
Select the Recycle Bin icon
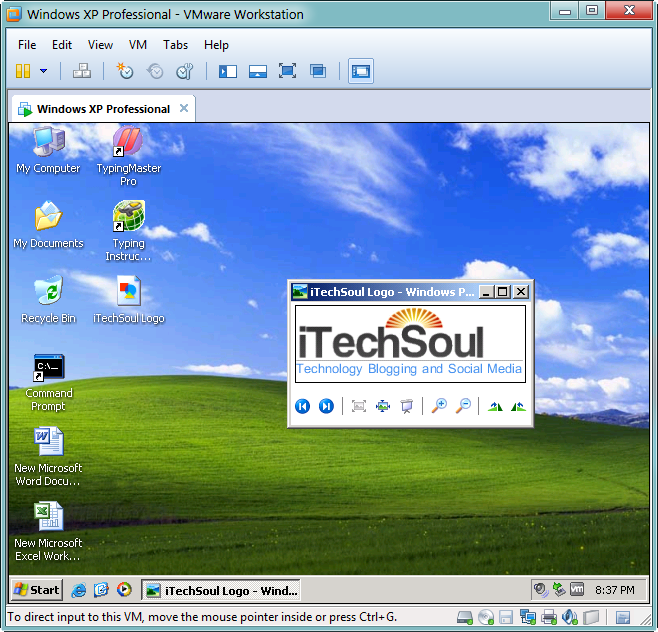pos(48,300)
